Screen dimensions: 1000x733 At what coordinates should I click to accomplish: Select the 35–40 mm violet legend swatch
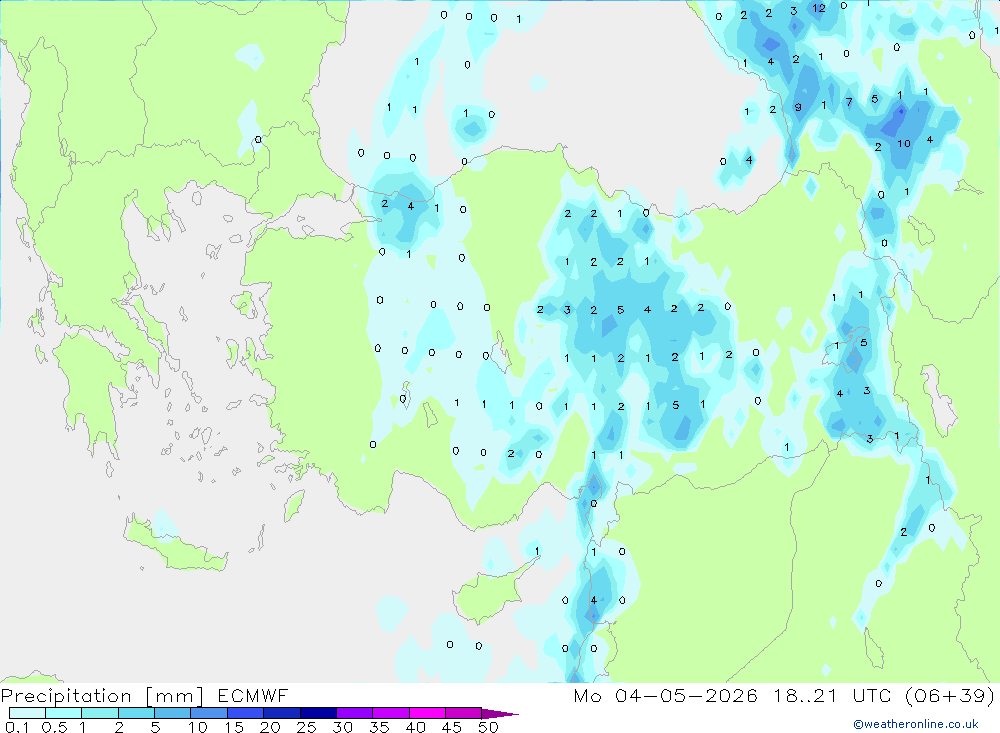click(x=391, y=713)
